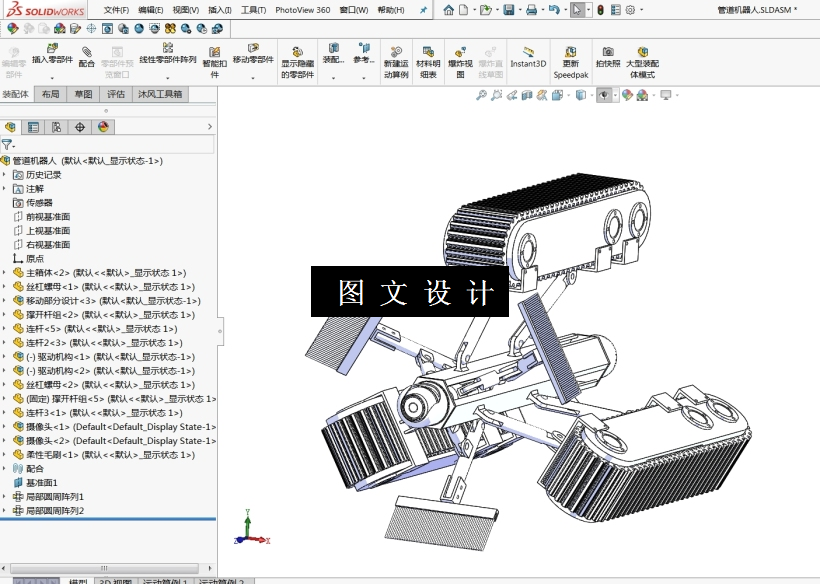
Task: Open FeatureManager design tree tab icon
Action: (10, 127)
